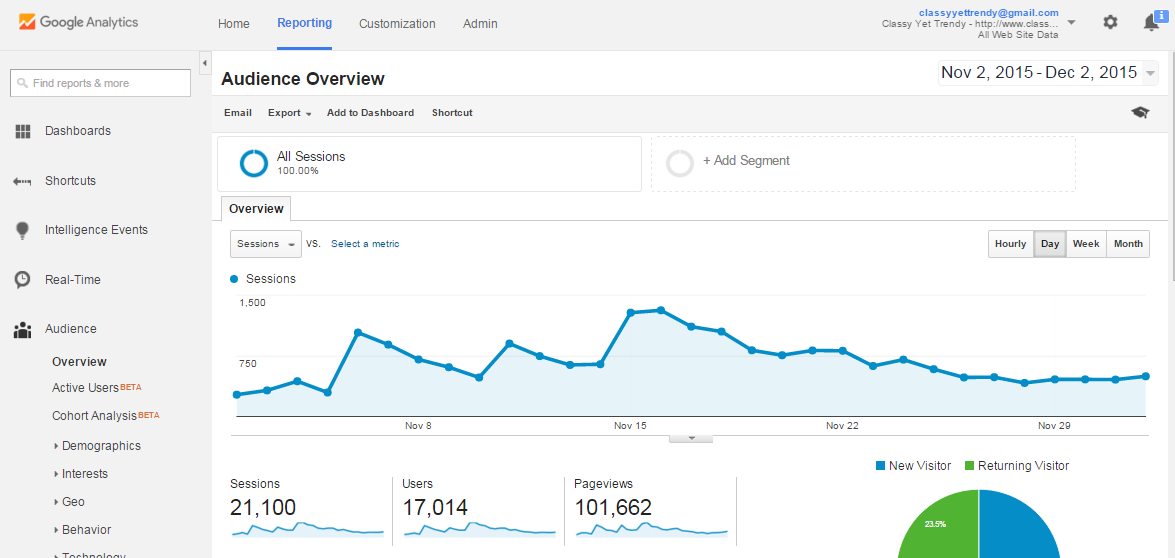
Task: Click the Real-Time clock icon
Action: point(22,280)
